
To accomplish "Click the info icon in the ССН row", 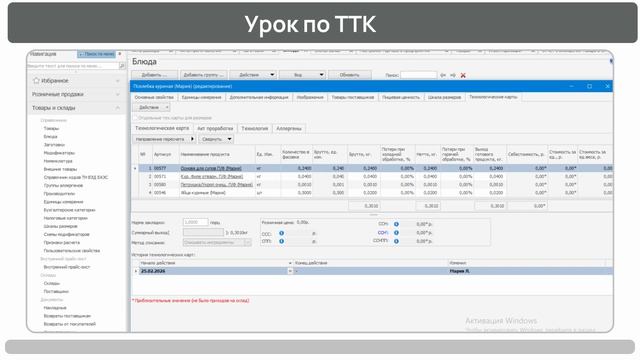I will pos(396,224).
